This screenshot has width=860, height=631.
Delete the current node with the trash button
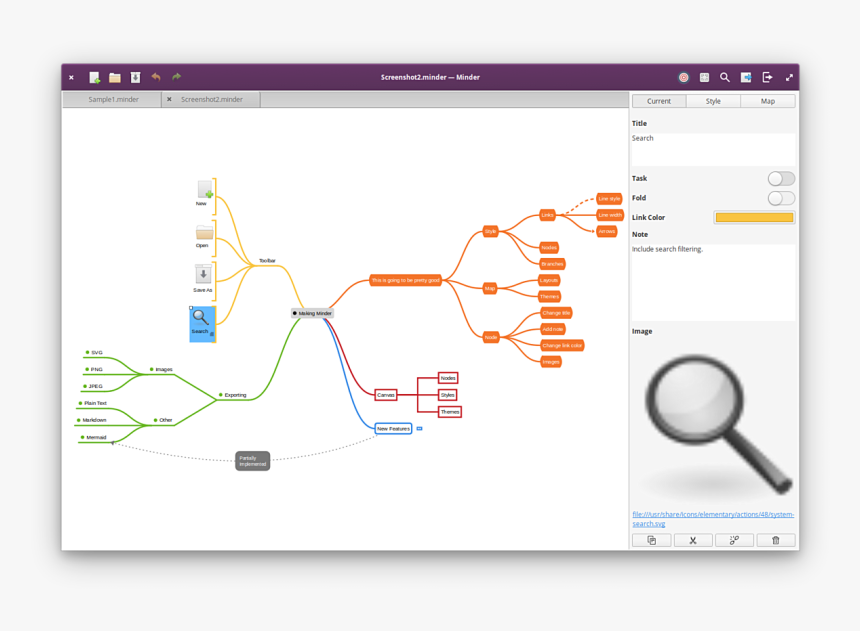776,540
